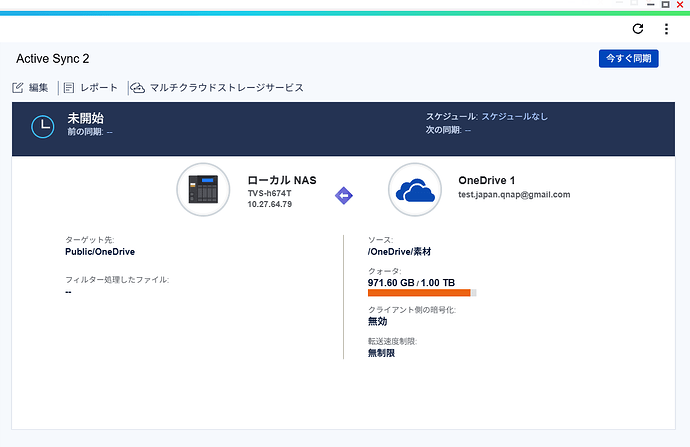
Task: Click the purple sync direction arrow
Action: (x=343, y=196)
